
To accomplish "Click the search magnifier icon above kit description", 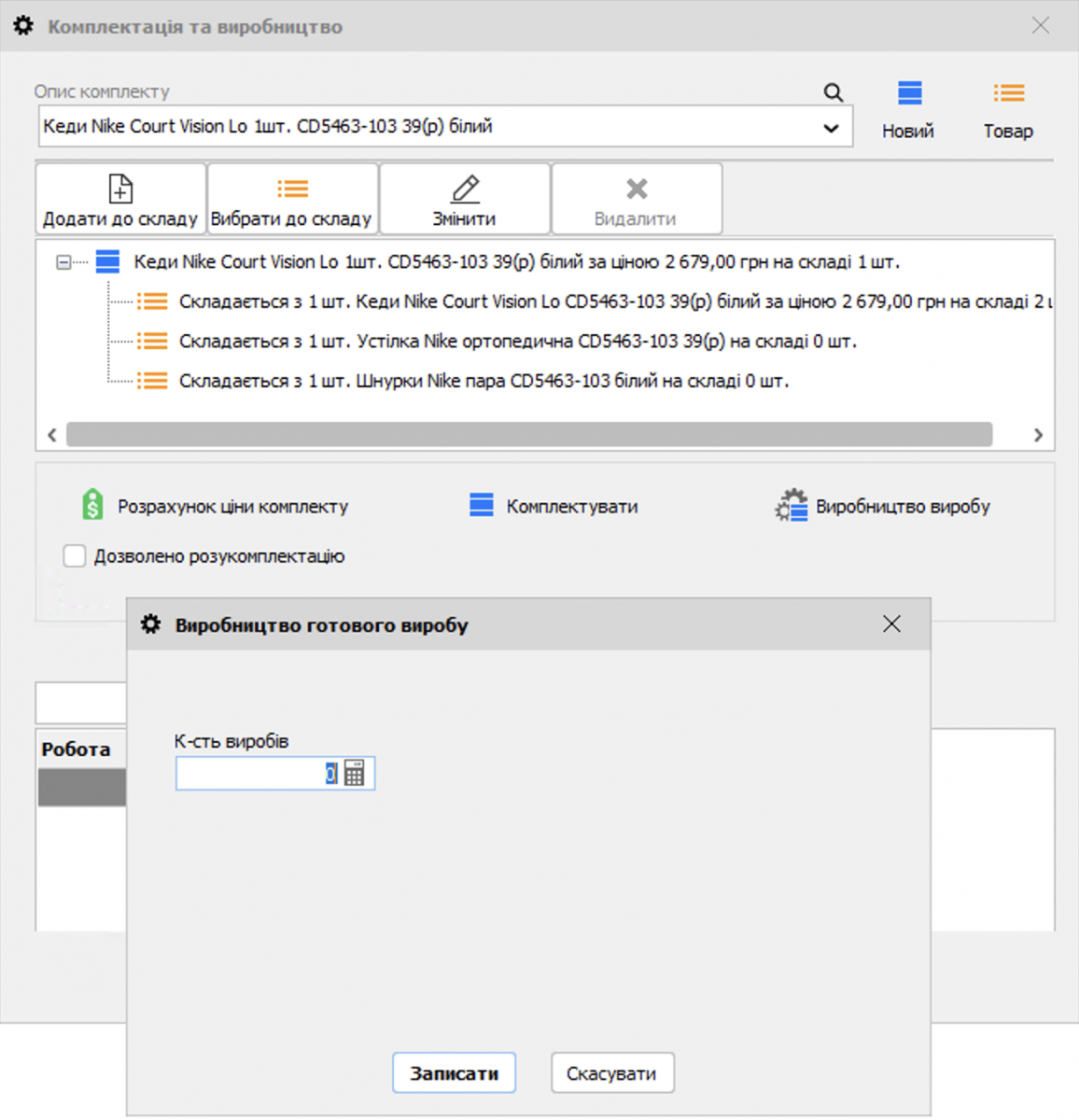I will 833,92.
